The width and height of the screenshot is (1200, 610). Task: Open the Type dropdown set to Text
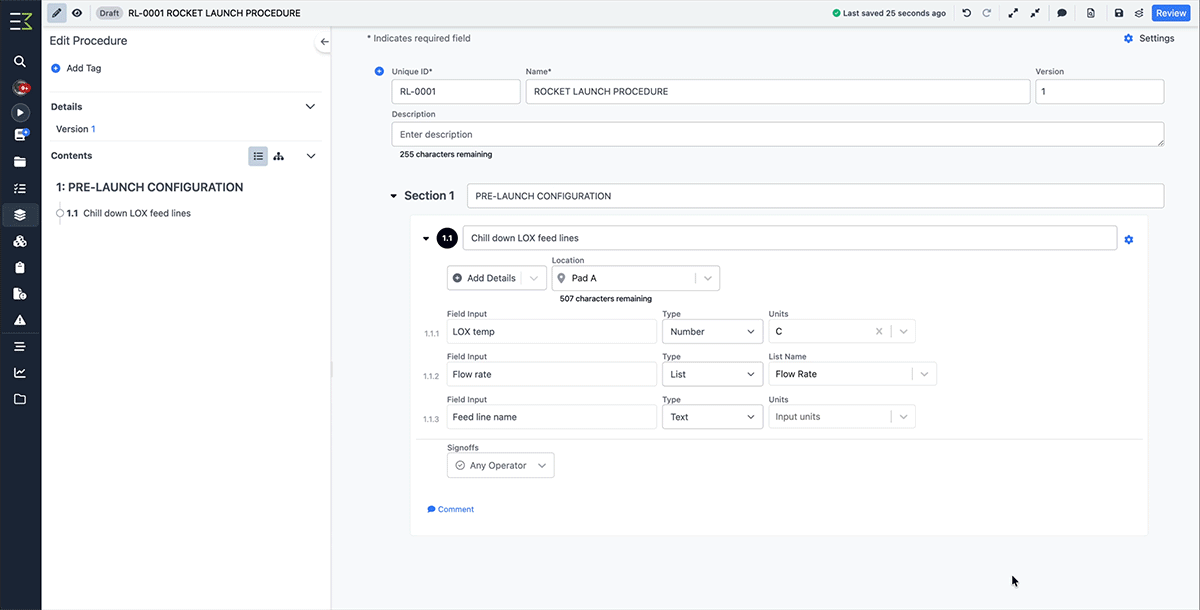click(x=713, y=416)
